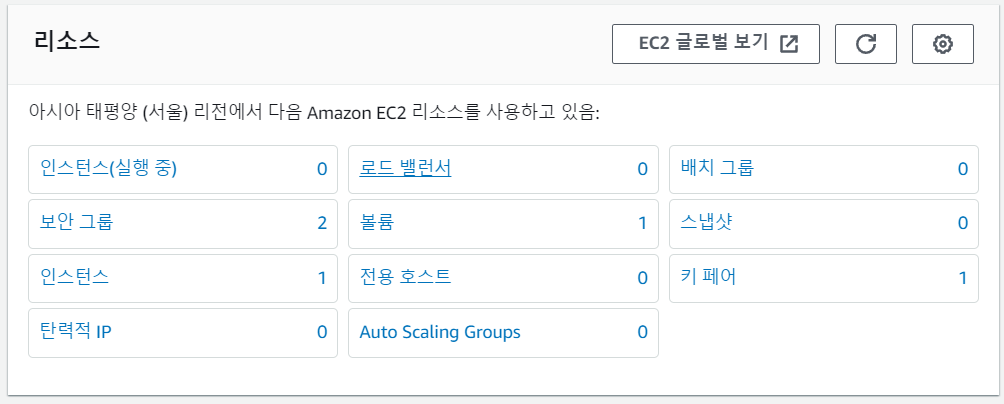
Task: Click the 로드 밸런서 count 0
Action: (643, 169)
